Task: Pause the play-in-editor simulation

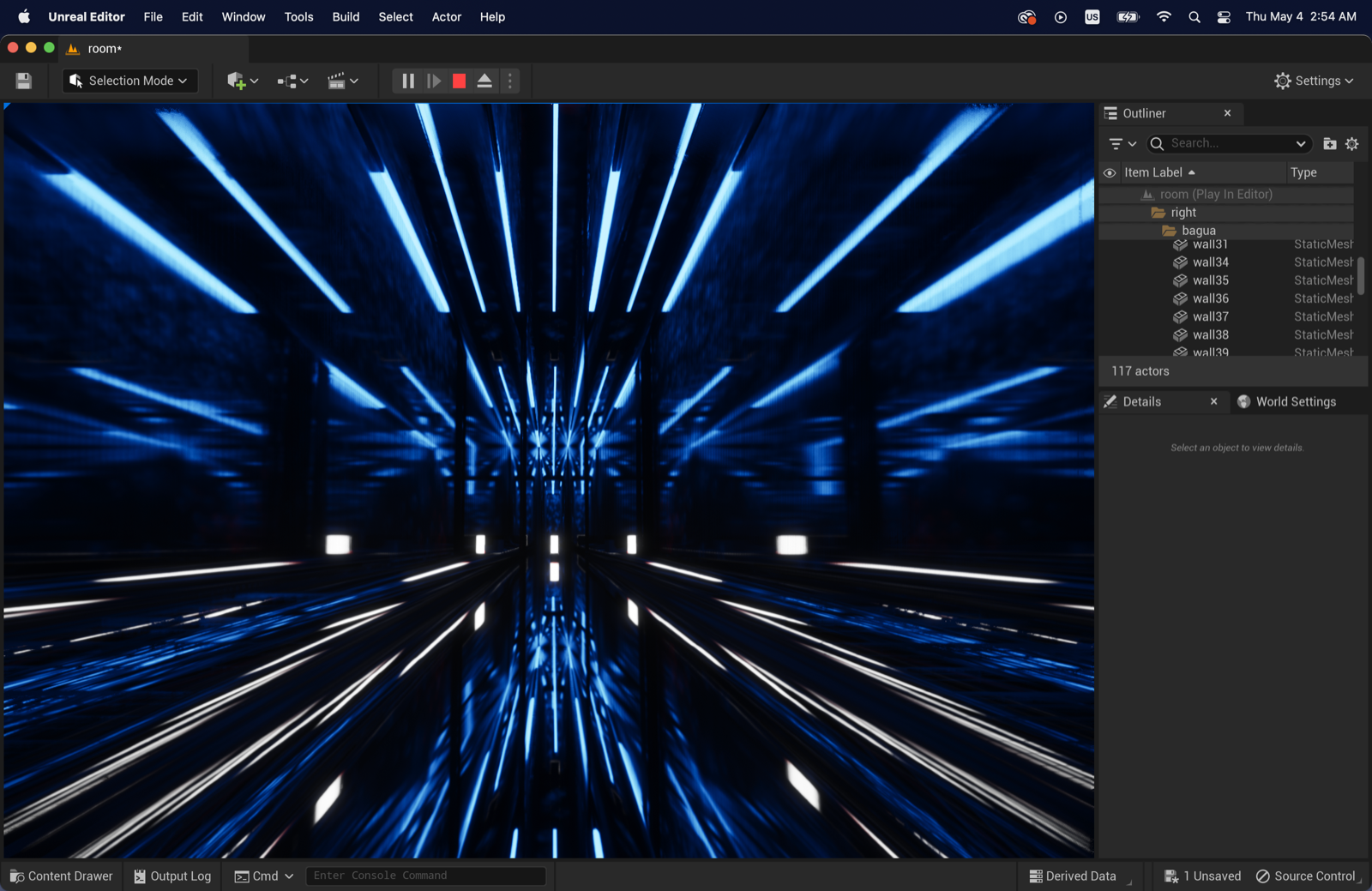Action: (x=408, y=81)
